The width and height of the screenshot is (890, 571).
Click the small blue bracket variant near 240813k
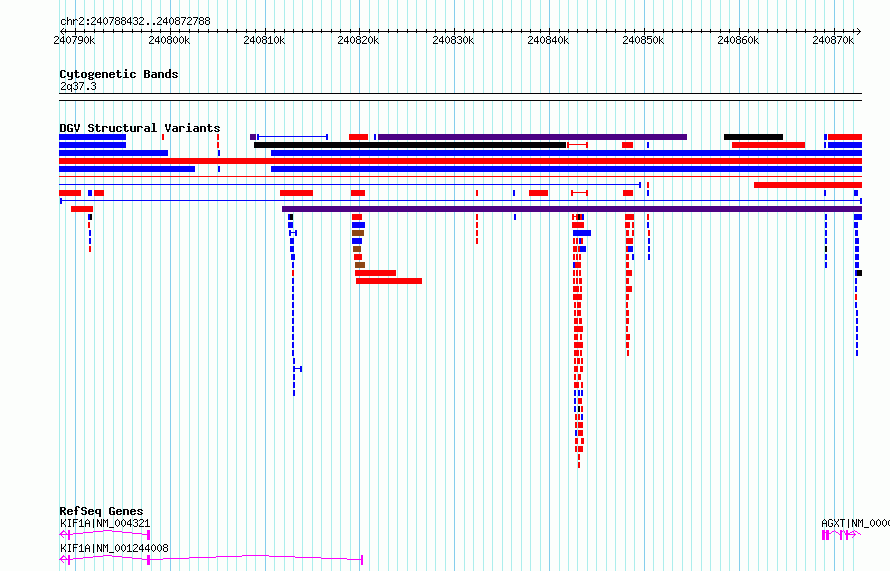[293, 233]
